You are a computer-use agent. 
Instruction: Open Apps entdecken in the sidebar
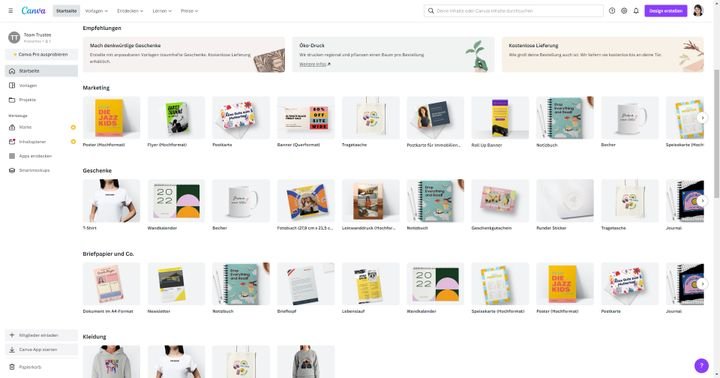[41, 156]
